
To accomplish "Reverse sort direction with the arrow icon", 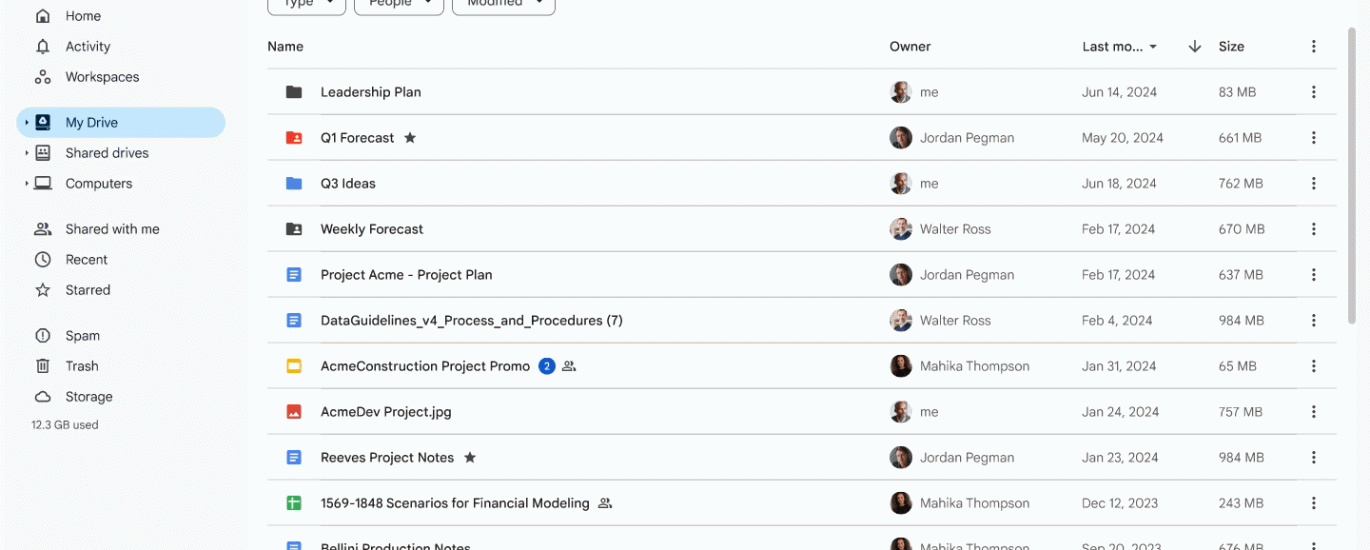I will (x=1194, y=46).
